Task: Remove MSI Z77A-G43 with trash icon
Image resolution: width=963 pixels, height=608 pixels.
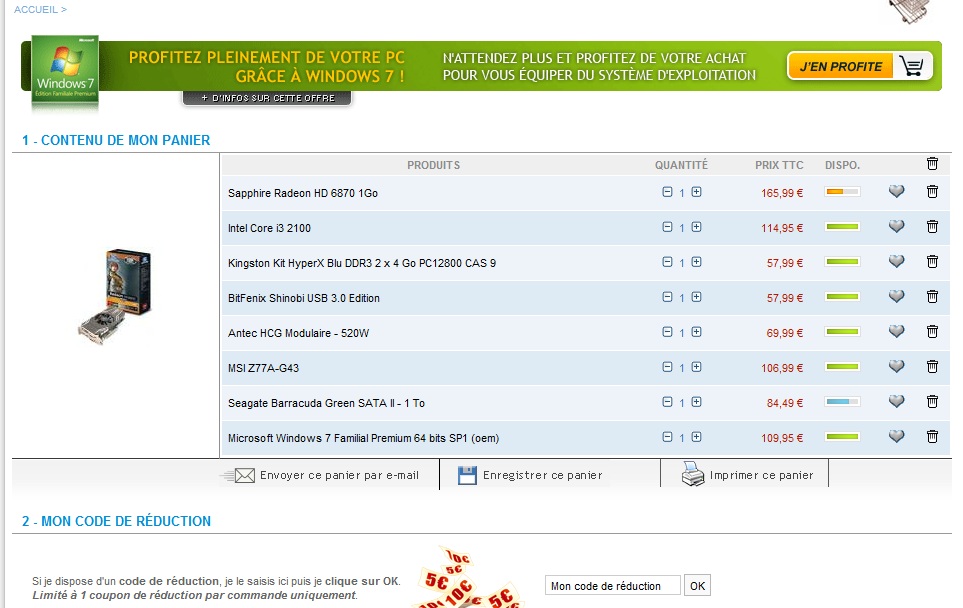Action: 932,367
